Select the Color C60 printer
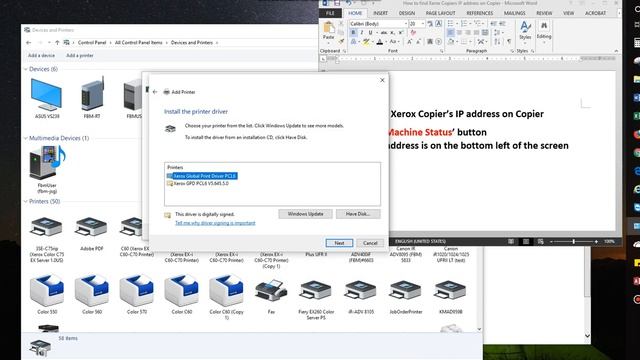This screenshot has height=360, width=640. click(182, 294)
